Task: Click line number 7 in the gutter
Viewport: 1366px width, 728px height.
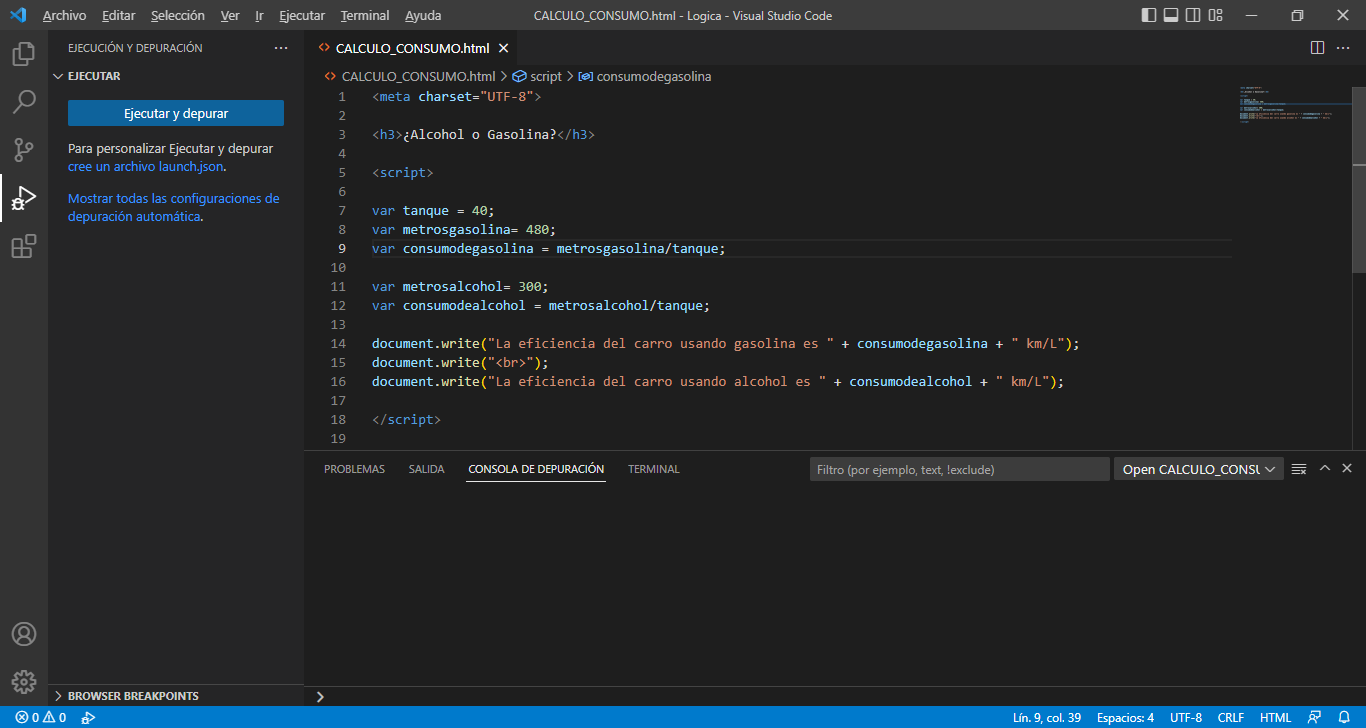Action: point(342,210)
